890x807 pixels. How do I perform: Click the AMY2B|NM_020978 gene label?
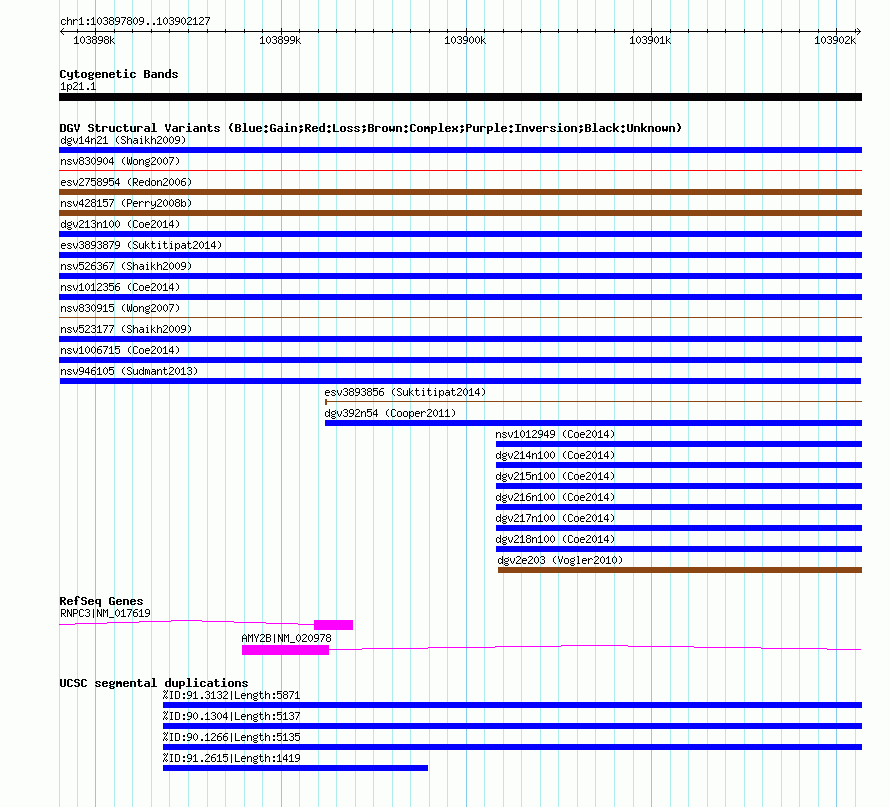pyautogui.click(x=287, y=638)
